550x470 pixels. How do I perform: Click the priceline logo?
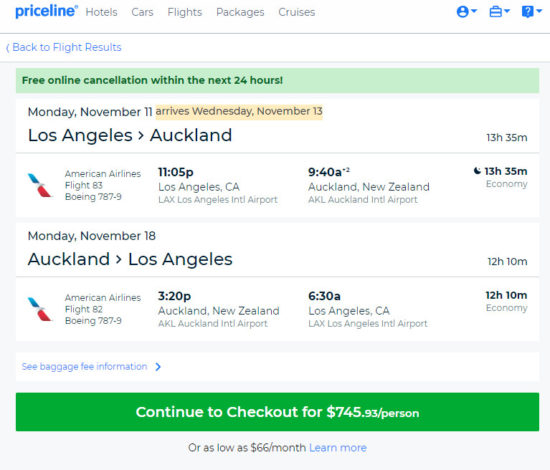point(46,11)
